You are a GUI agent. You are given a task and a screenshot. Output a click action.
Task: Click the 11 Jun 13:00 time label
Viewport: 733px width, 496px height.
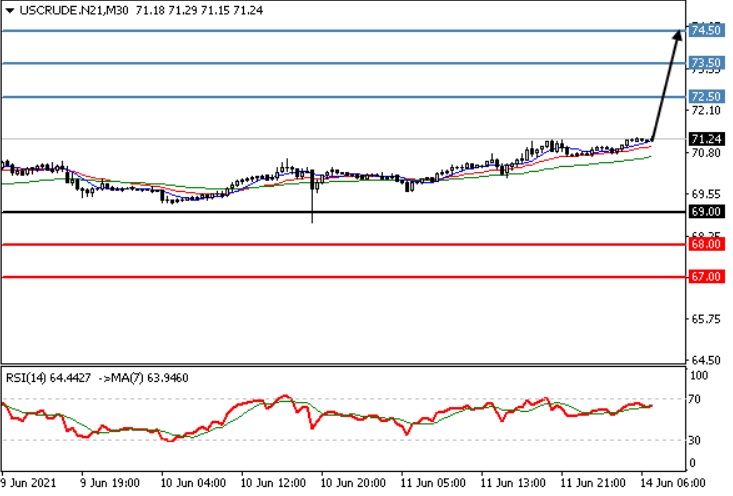click(513, 483)
